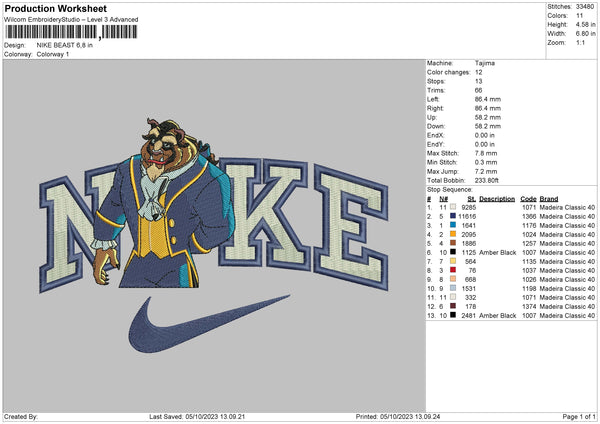This screenshot has height=424, width=600.
Task: Click the Created By label in the footer
Action: 21,416
